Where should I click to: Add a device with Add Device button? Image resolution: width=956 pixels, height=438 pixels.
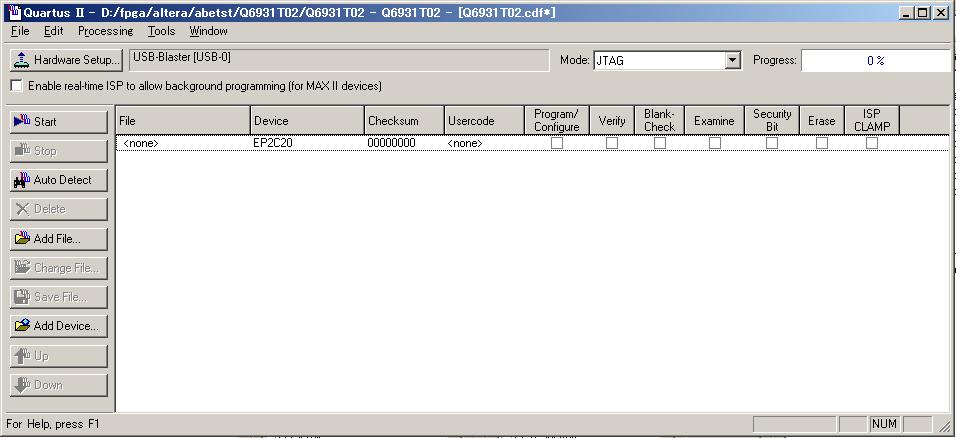click(x=59, y=326)
